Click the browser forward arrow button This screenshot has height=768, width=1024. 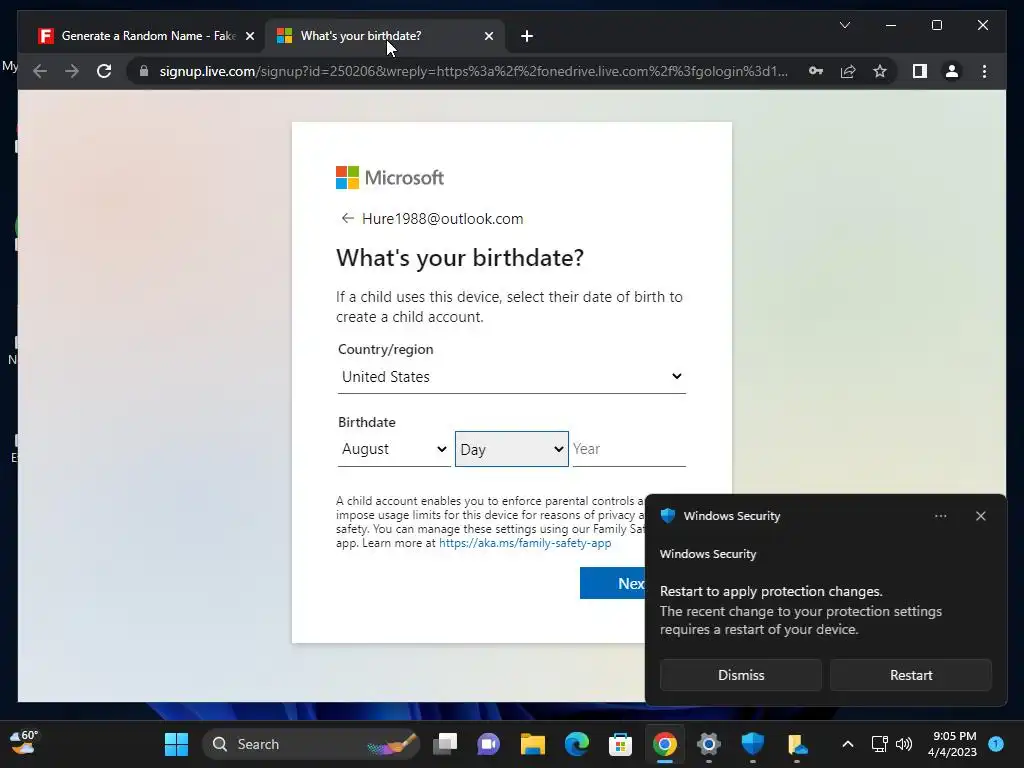(72, 71)
